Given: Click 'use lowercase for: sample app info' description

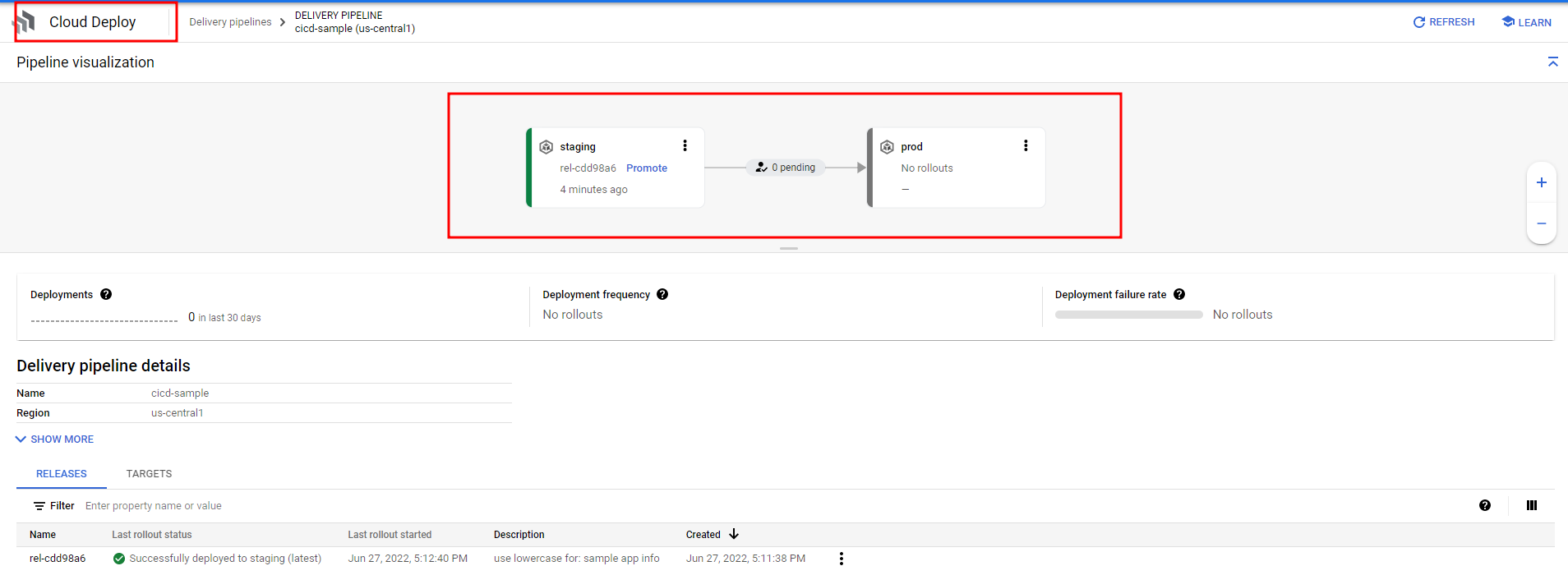Looking at the screenshot, I should (576, 559).
